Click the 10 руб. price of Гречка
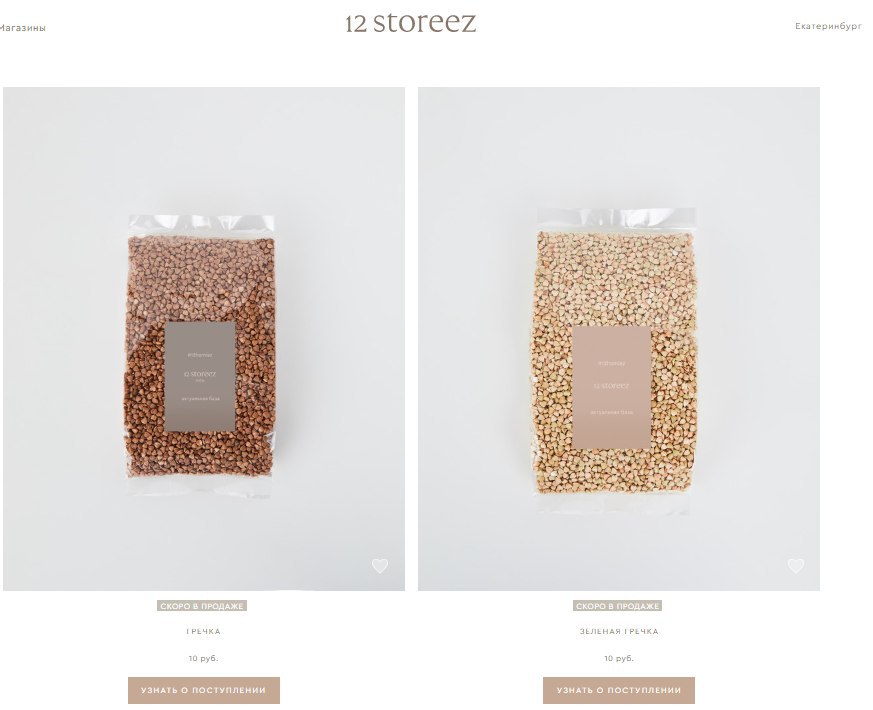Viewport: 873px width, 710px height. (x=203, y=658)
